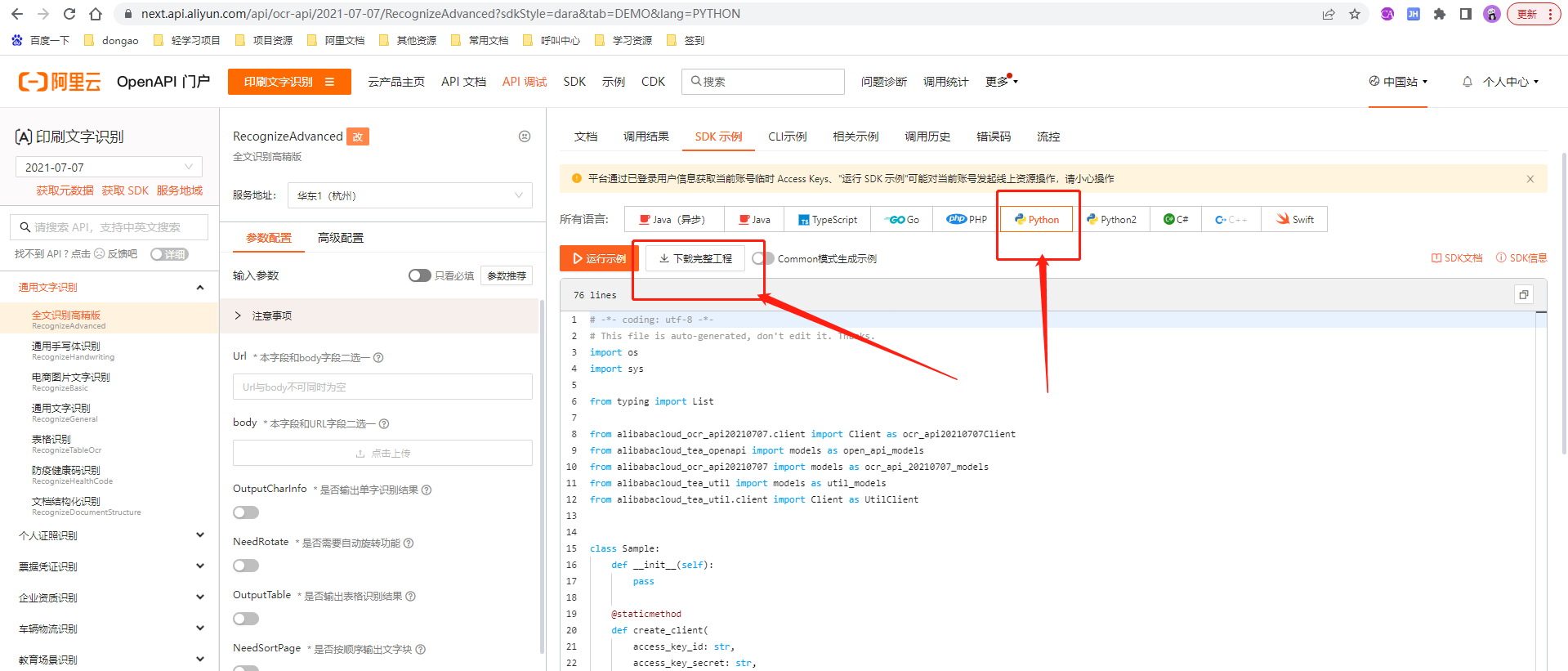The height and width of the screenshot is (671, 1568).
Task: Click the help icon next to Url field
Action: pyautogui.click(x=378, y=357)
